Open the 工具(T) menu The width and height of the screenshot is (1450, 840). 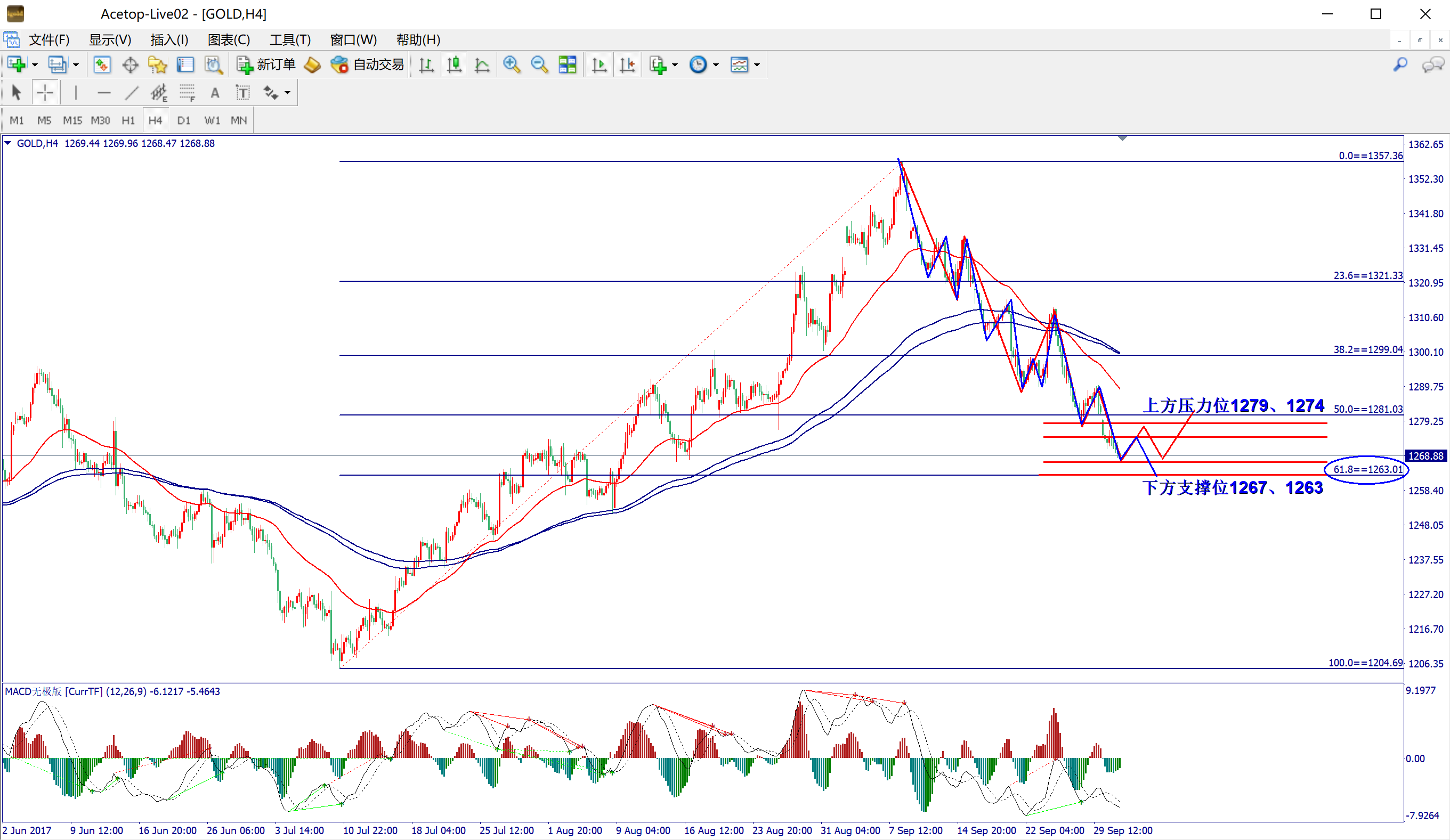(289, 39)
